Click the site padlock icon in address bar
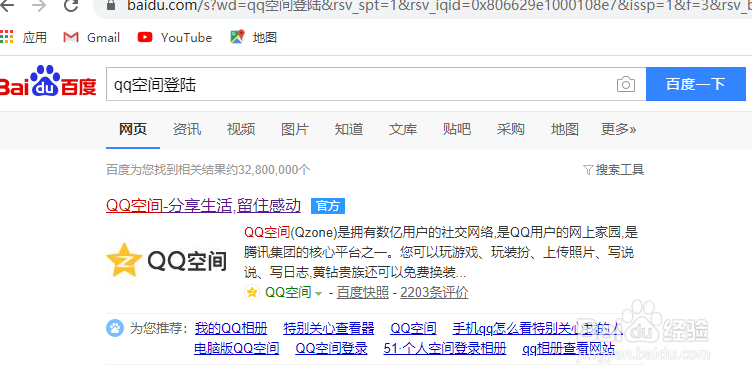The image size is (752, 380). point(111,5)
